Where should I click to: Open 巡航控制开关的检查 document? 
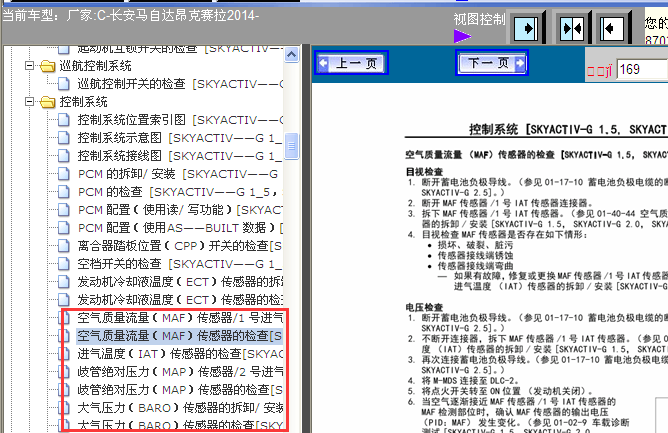pos(180,84)
